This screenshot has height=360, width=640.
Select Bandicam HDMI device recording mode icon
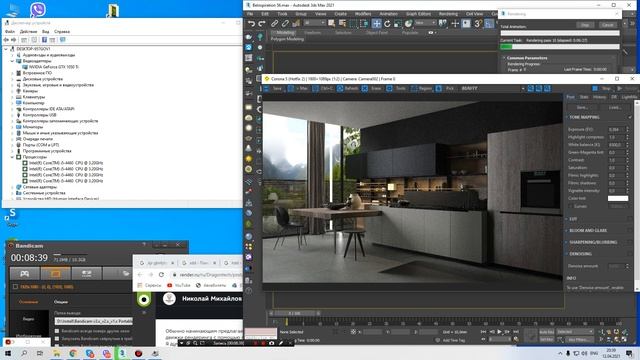click(87, 273)
